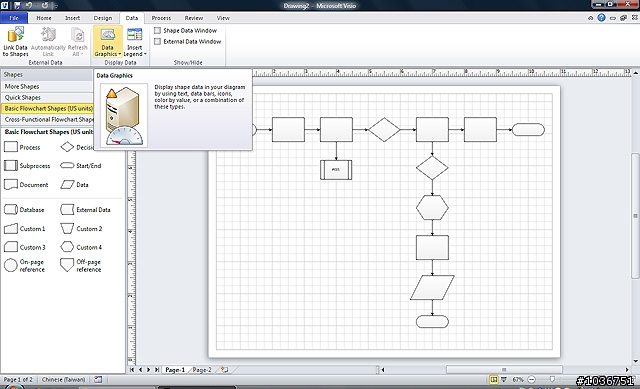This screenshot has height=389, width=640.
Task: Select the top-row decision diamond on the canvas
Action: (x=384, y=130)
